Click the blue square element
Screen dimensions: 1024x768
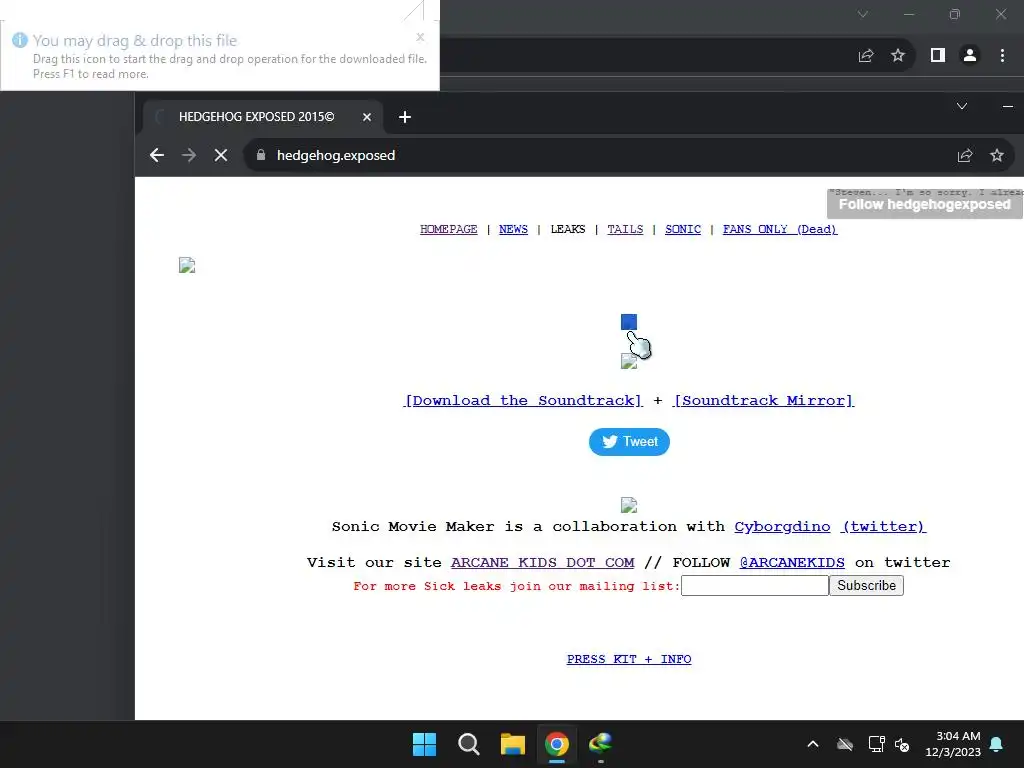click(629, 322)
